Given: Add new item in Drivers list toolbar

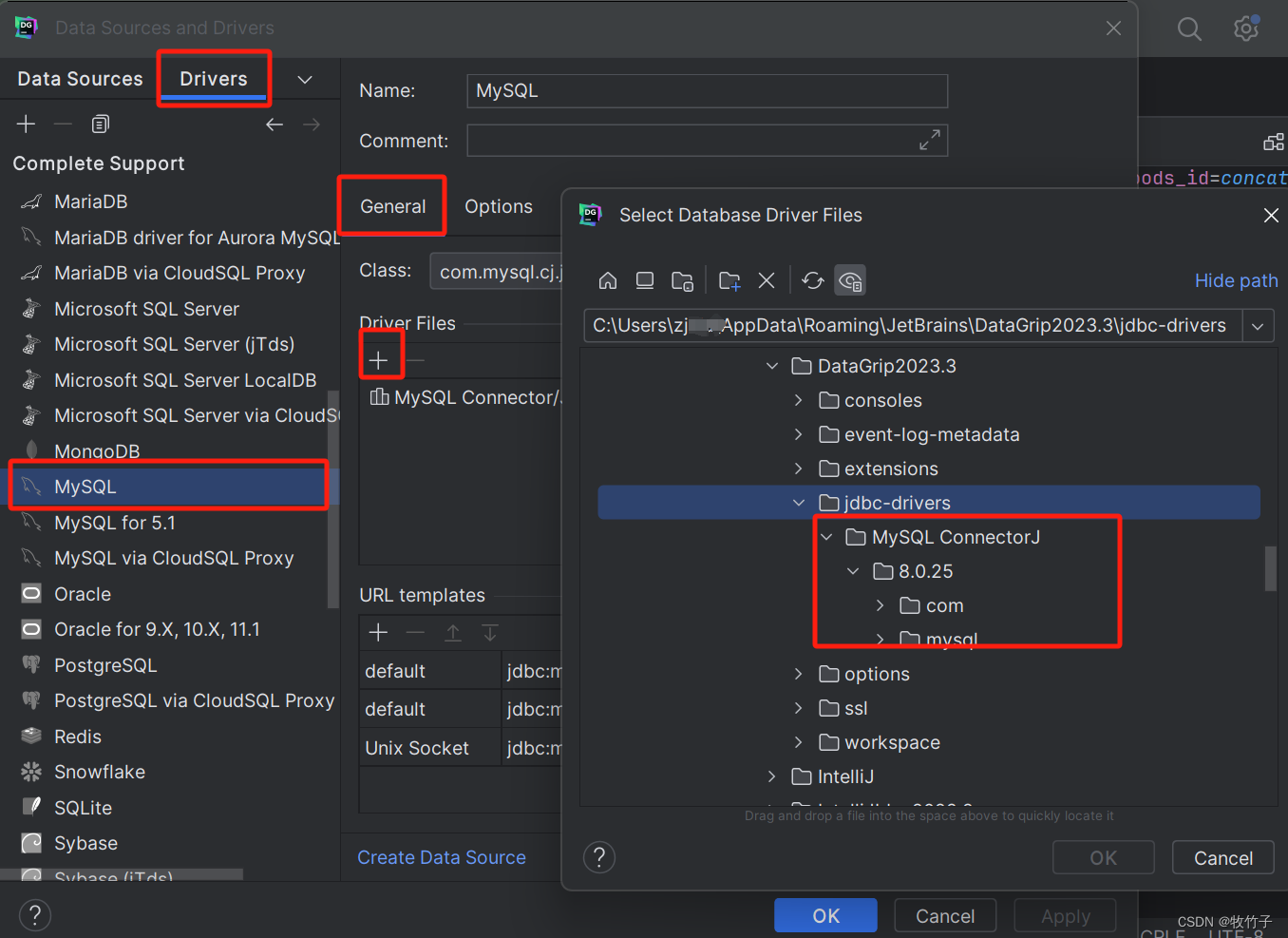Looking at the screenshot, I should click(x=26, y=124).
